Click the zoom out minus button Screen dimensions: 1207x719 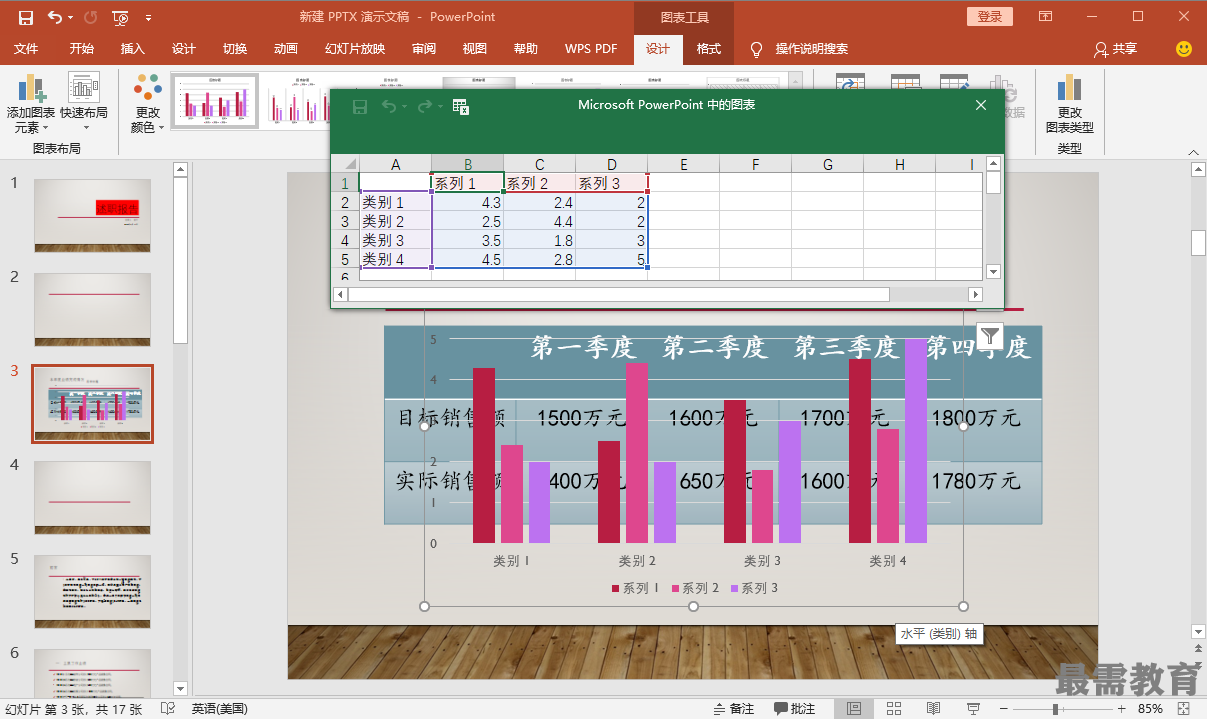pyautogui.click(x=1004, y=708)
